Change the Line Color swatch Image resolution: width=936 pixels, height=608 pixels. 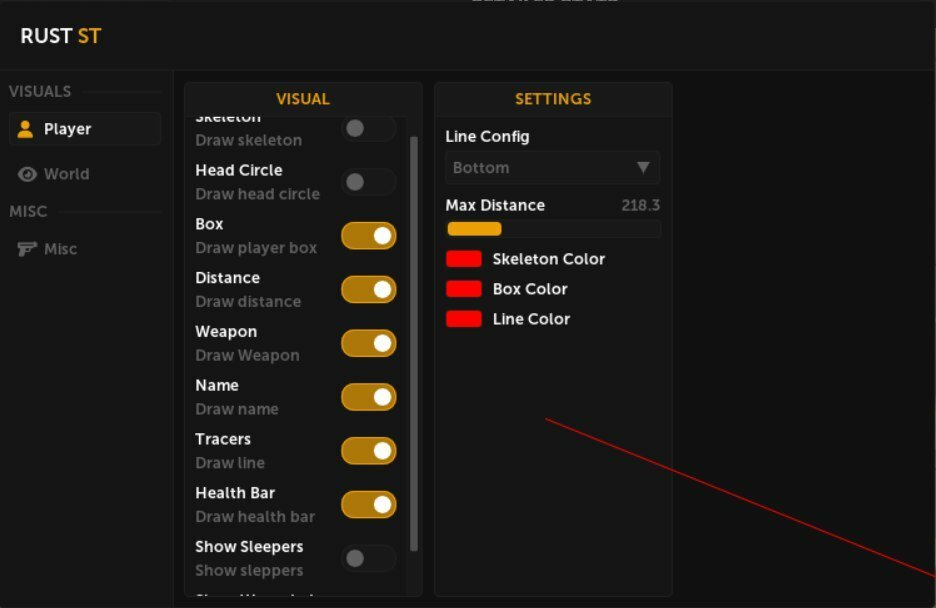point(464,319)
